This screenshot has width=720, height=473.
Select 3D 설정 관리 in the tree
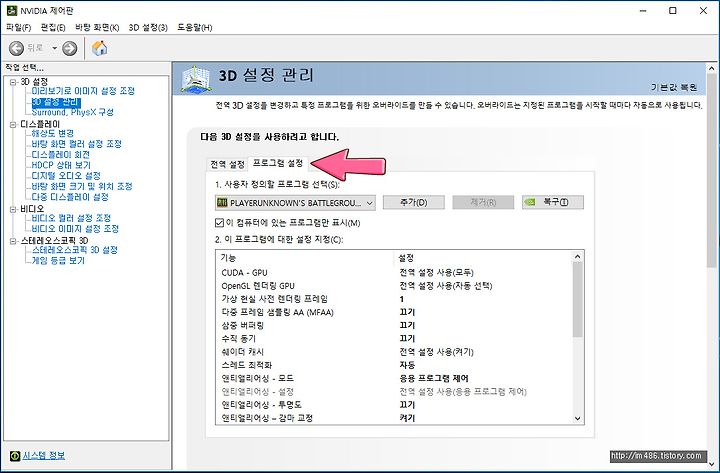click(x=56, y=101)
